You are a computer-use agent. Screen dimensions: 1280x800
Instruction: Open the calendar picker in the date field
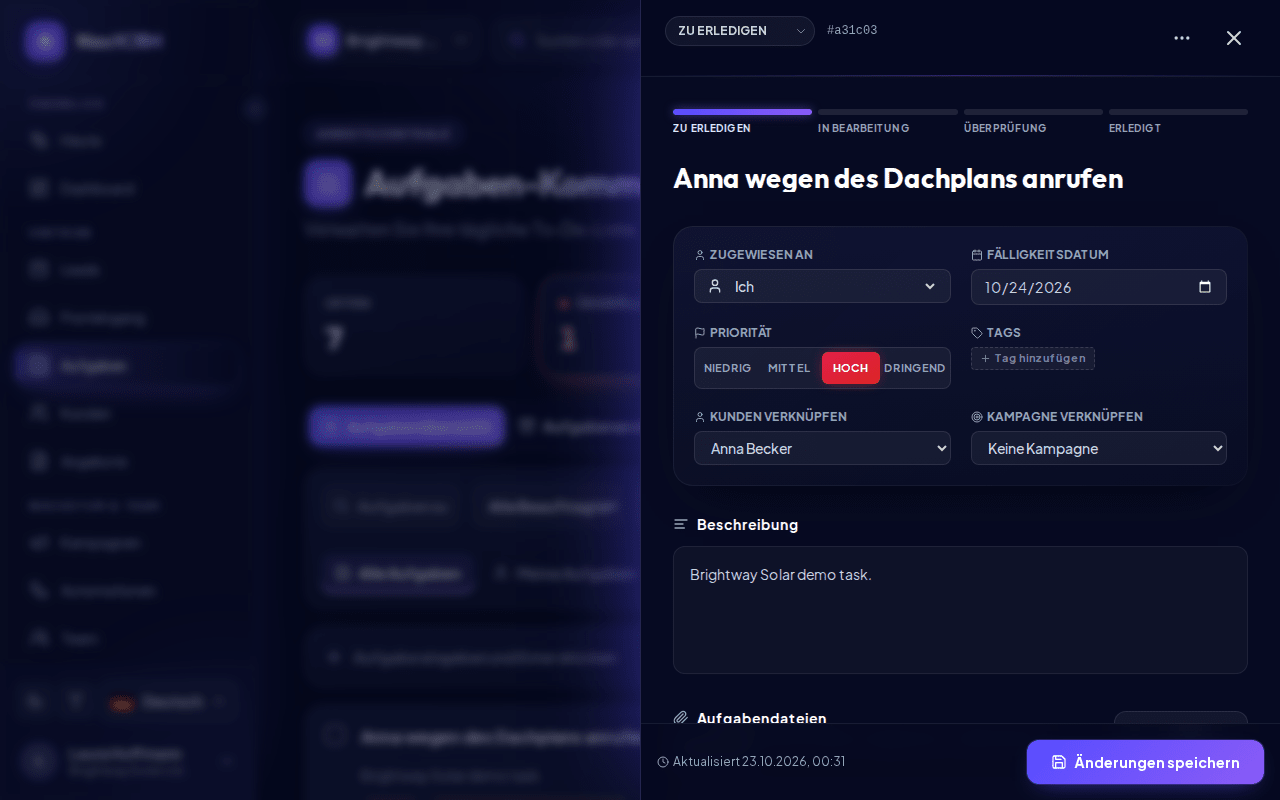coord(1205,287)
